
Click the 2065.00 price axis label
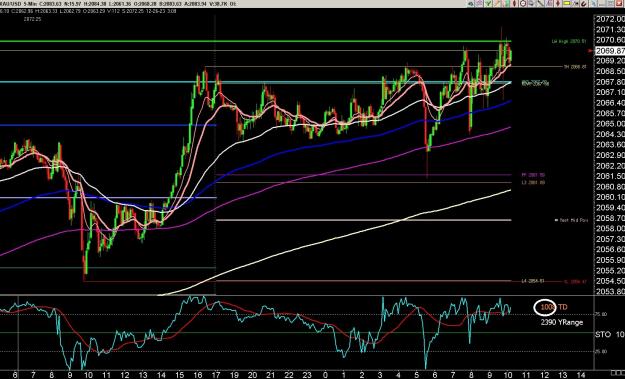pos(610,124)
